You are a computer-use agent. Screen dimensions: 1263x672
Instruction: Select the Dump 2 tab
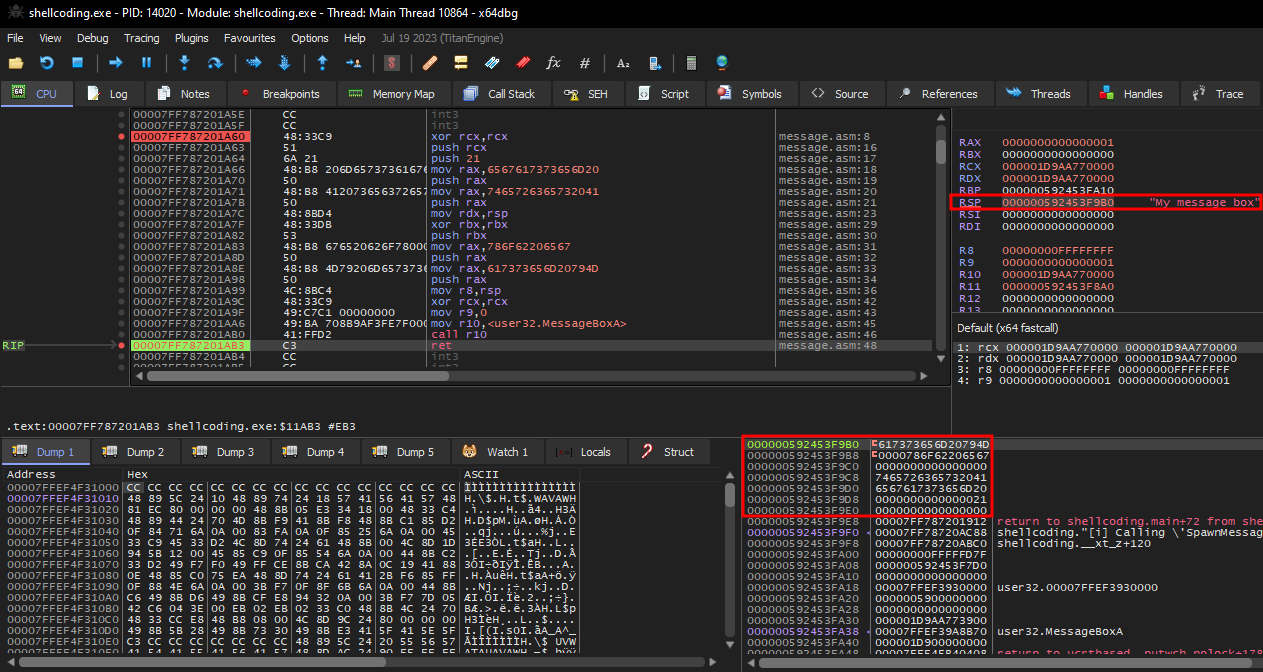click(x=134, y=452)
